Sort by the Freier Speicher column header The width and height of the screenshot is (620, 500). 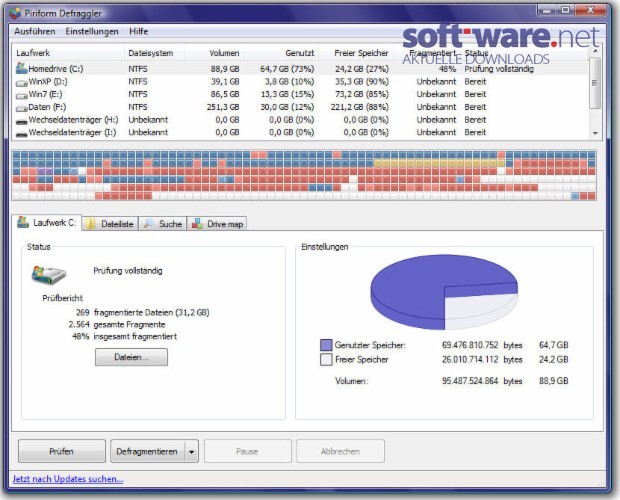pyautogui.click(x=356, y=53)
